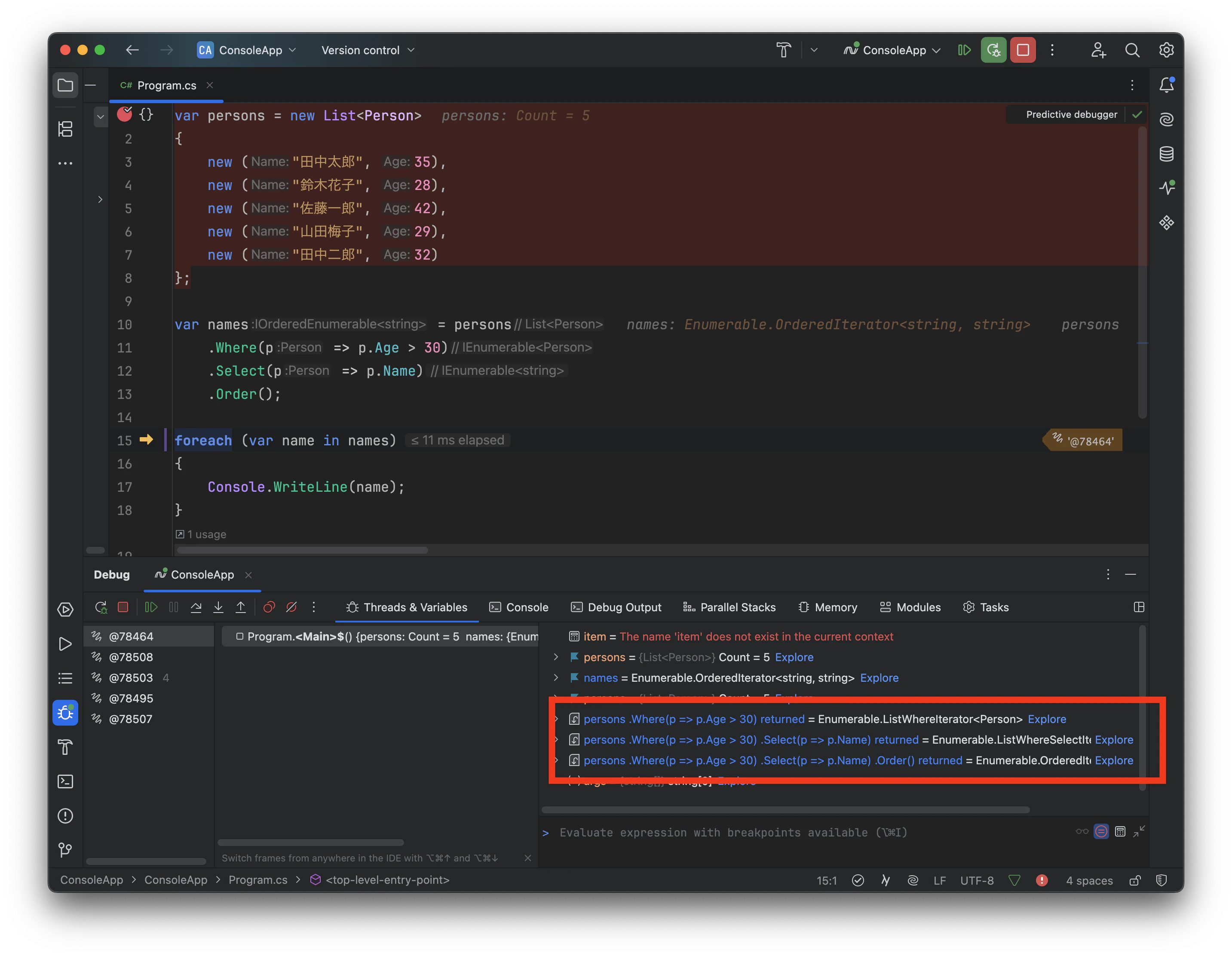Click View Breakpoints red circles icon
Viewport: 1232px width, 956px height.
tap(269, 607)
